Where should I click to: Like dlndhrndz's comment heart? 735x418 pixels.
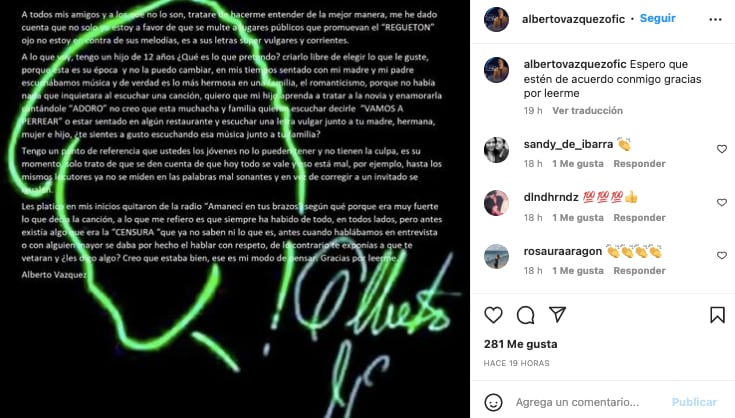[x=722, y=202]
